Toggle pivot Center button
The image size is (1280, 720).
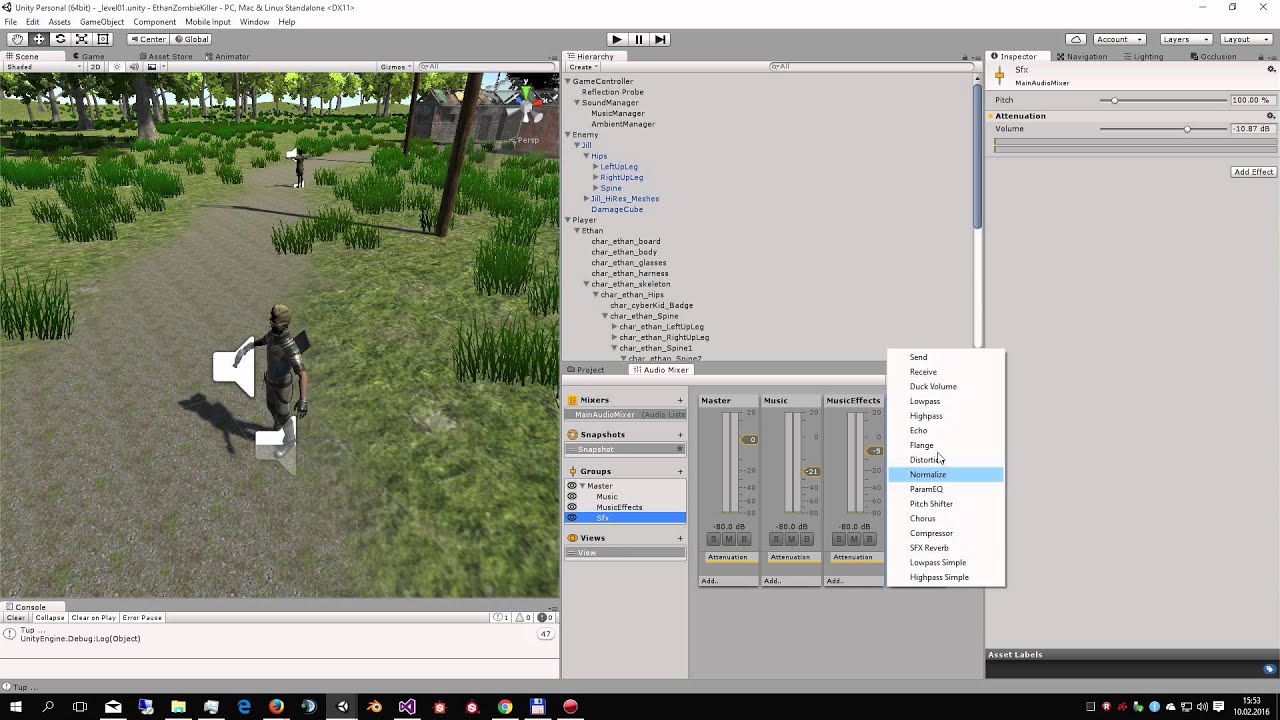click(x=148, y=39)
